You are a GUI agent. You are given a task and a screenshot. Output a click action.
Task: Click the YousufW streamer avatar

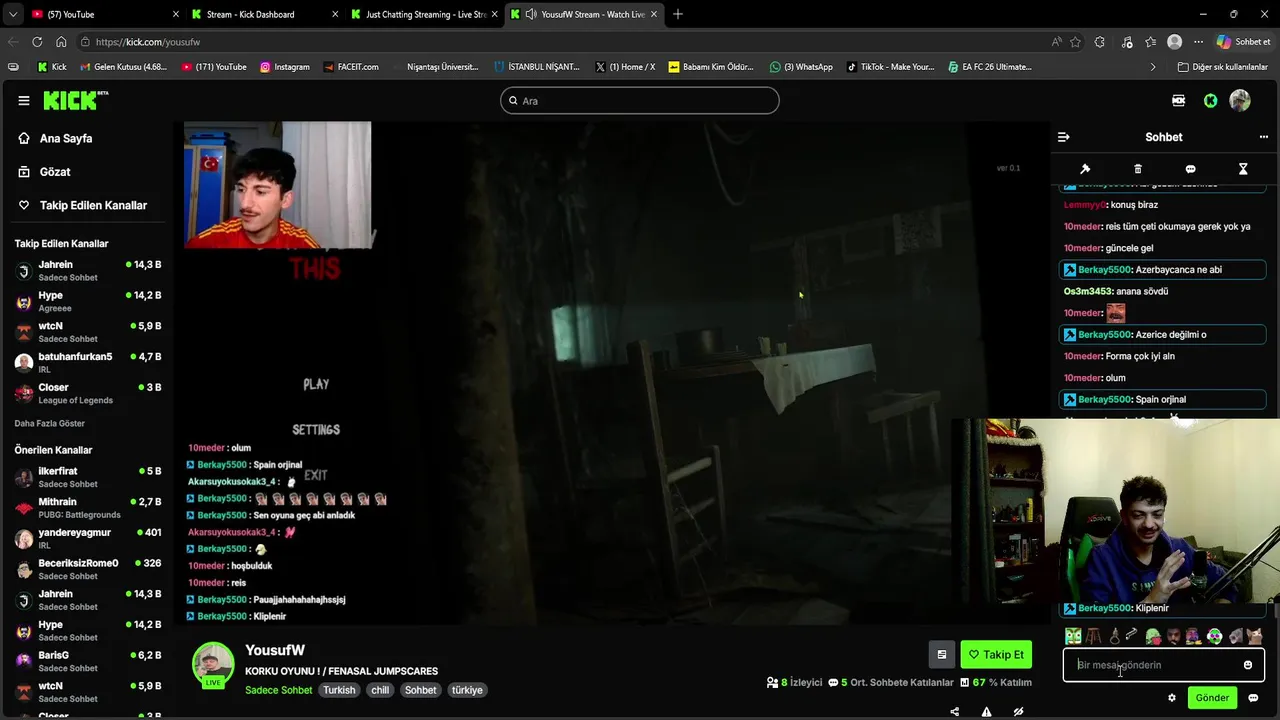click(213, 666)
